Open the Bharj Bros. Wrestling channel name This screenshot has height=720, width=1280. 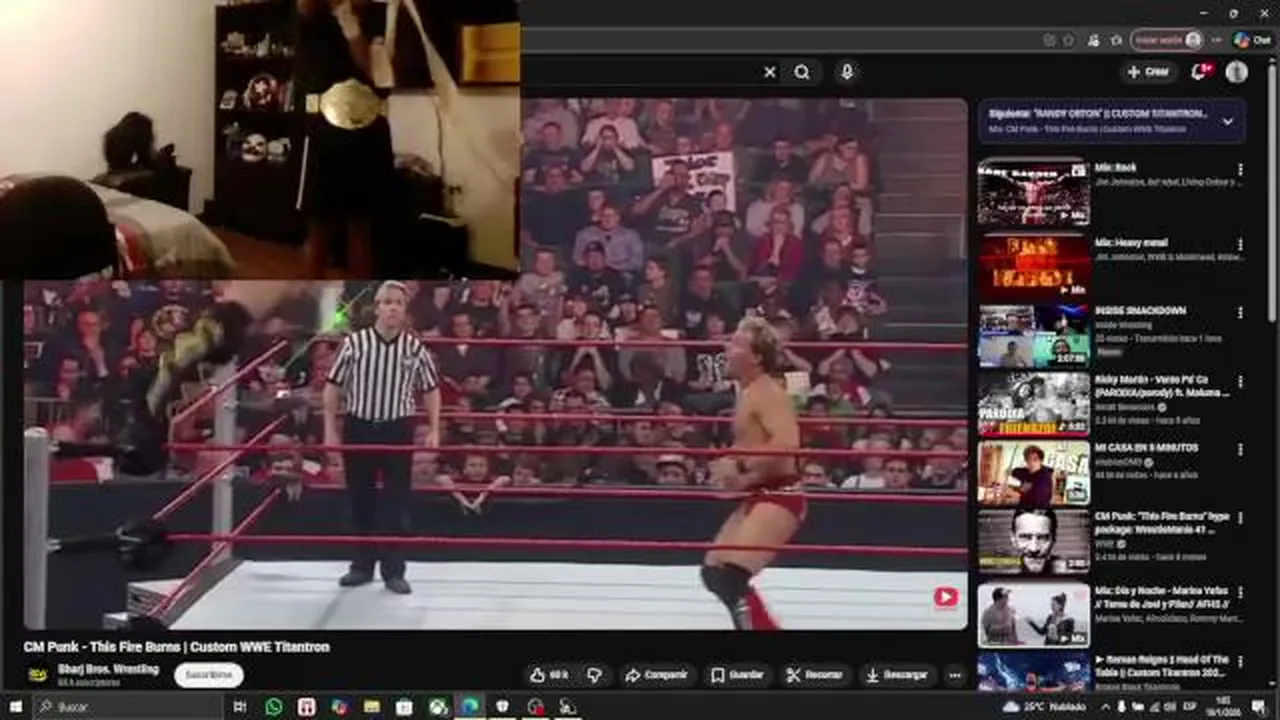click(108, 669)
